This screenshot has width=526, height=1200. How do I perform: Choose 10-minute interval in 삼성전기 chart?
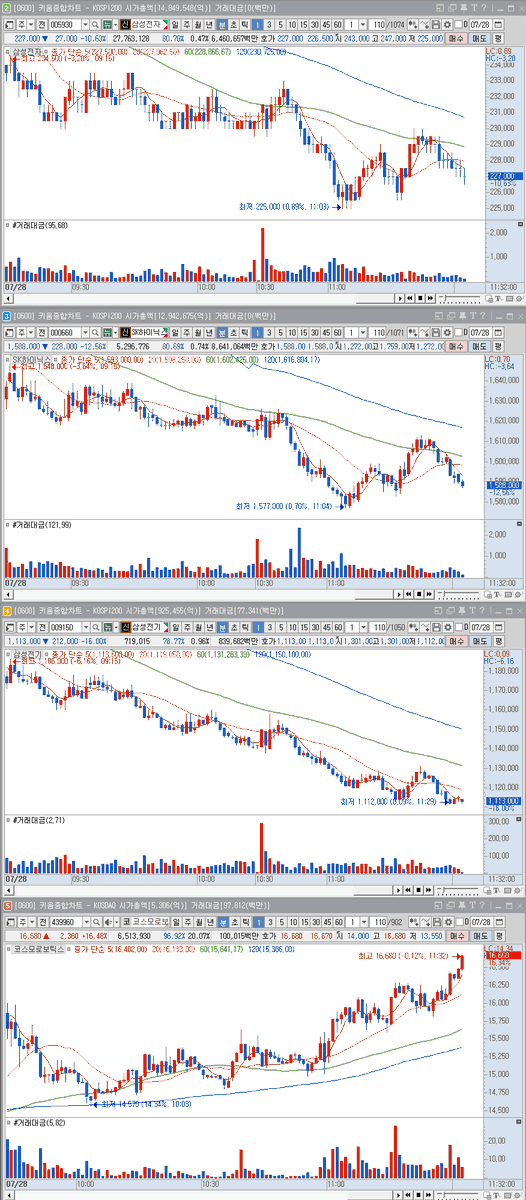tap(292, 627)
